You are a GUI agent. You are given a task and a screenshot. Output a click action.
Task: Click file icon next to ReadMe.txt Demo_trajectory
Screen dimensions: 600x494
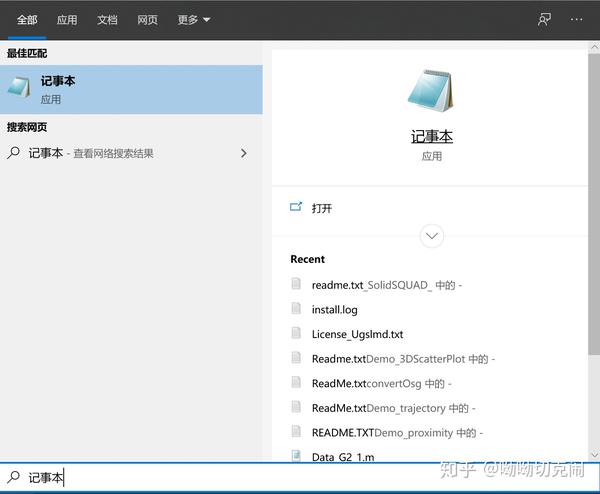pyautogui.click(x=296, y=406)
